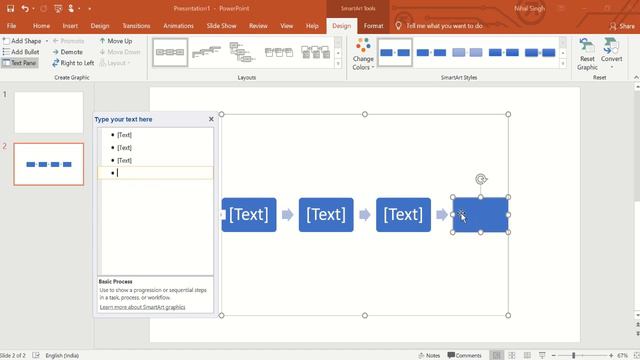Open the Animations tab

coord(178,26)
